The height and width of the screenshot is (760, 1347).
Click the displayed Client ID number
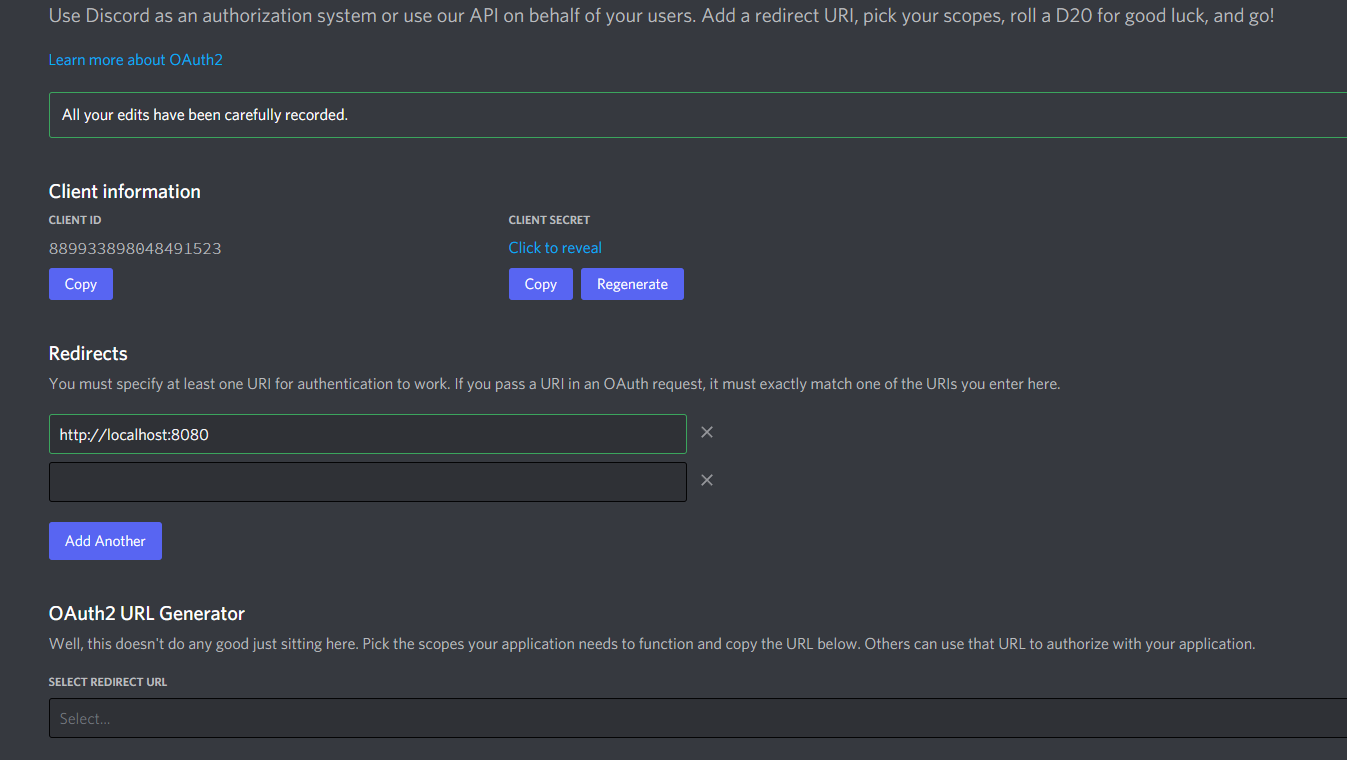click(135, 247)
